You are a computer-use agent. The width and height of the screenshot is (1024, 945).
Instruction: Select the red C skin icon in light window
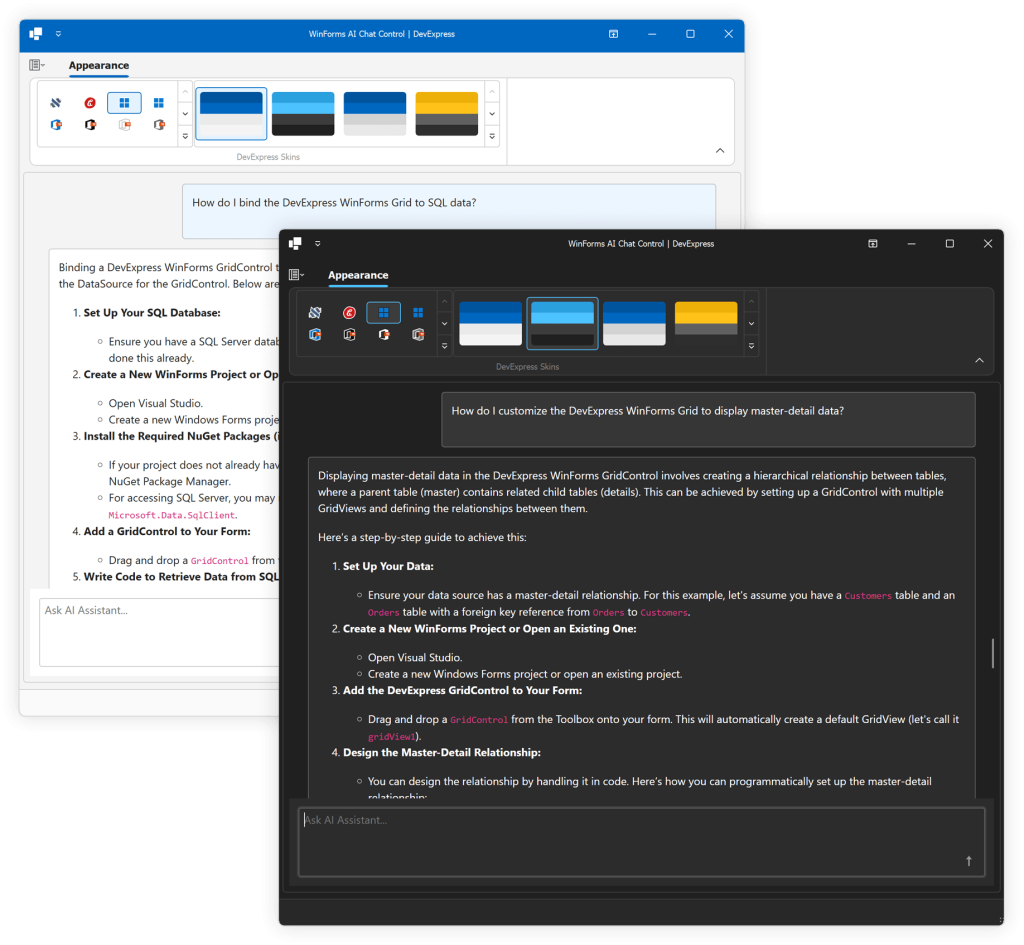(x=91, y=103)
